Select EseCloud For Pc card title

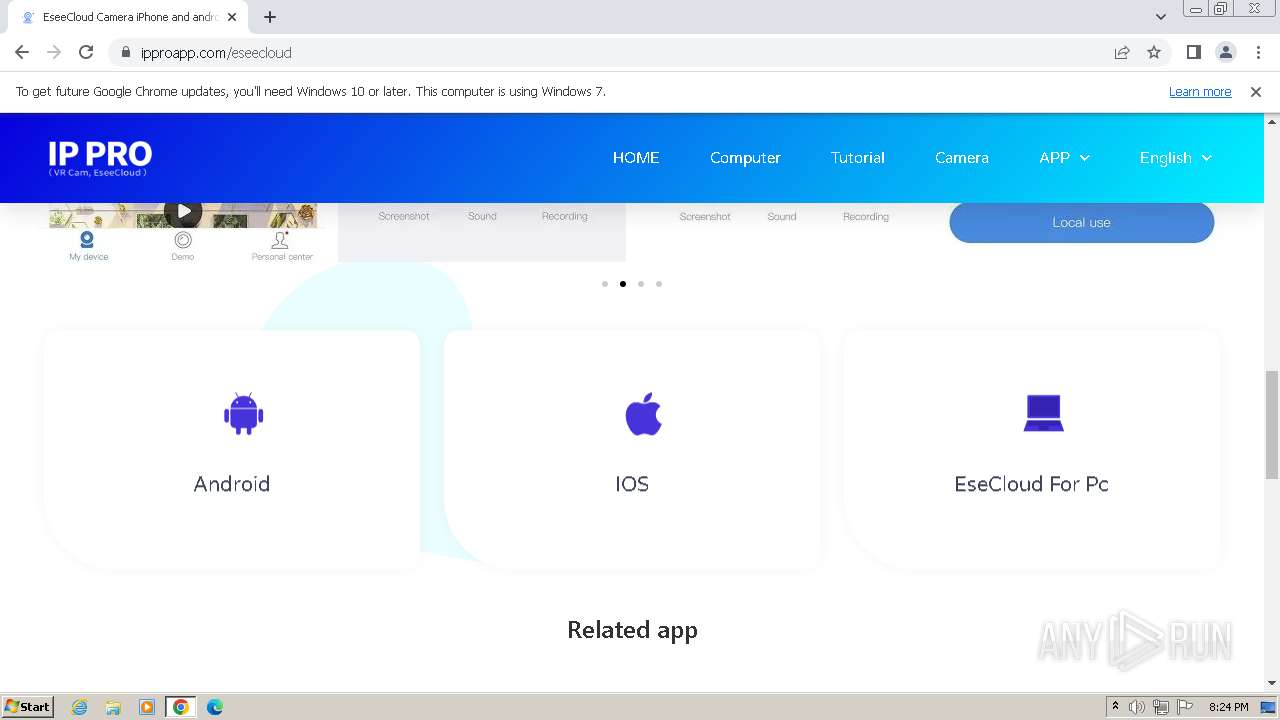(x=1031, y=484)
